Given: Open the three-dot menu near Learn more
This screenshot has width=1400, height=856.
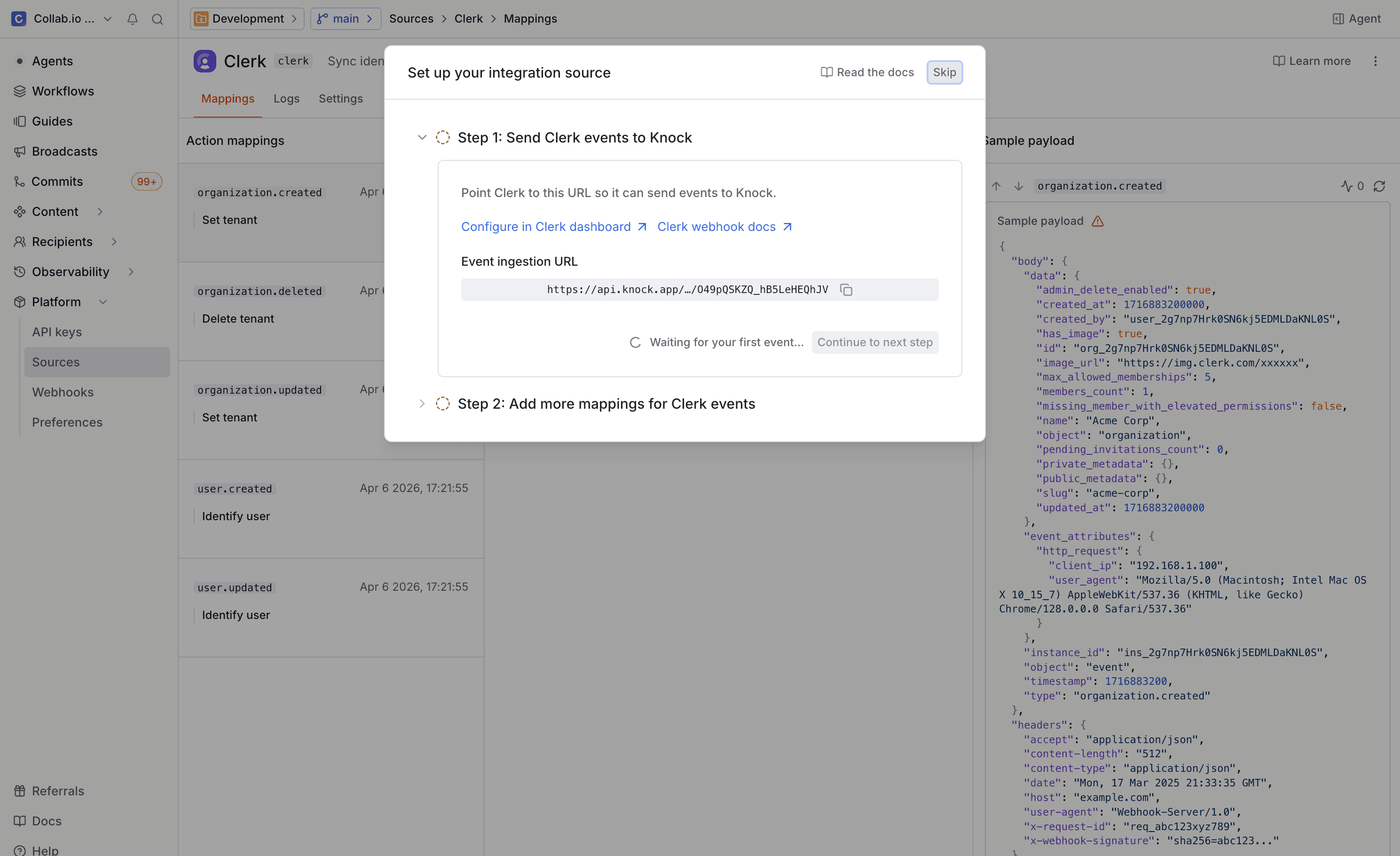Looking at the screenshot, I should 1376,61.
